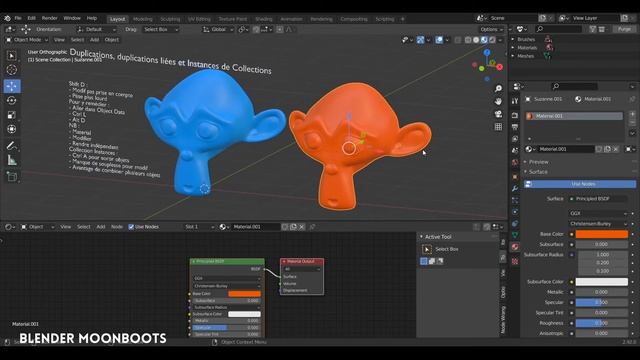The width and height of the screenshot is (640, 360).
Task: Click the viewport zoom magnifier icon
Action: 498,88
